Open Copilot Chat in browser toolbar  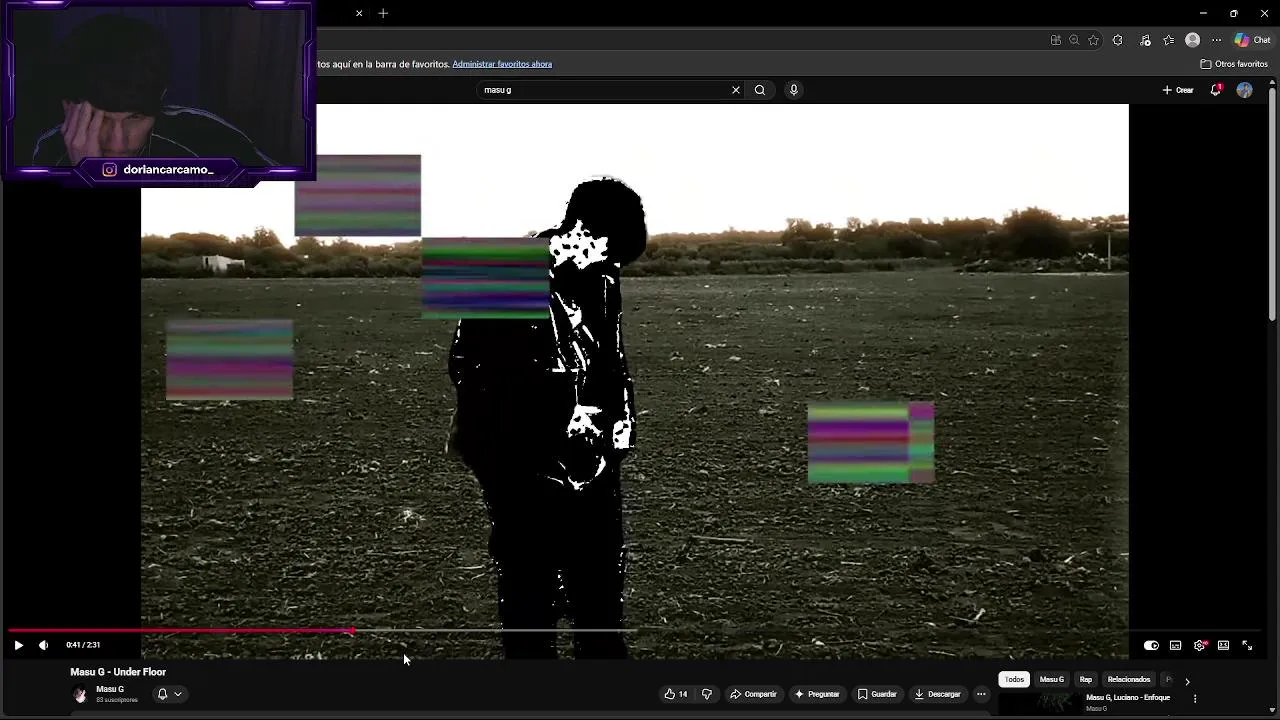coord(1253,40)
